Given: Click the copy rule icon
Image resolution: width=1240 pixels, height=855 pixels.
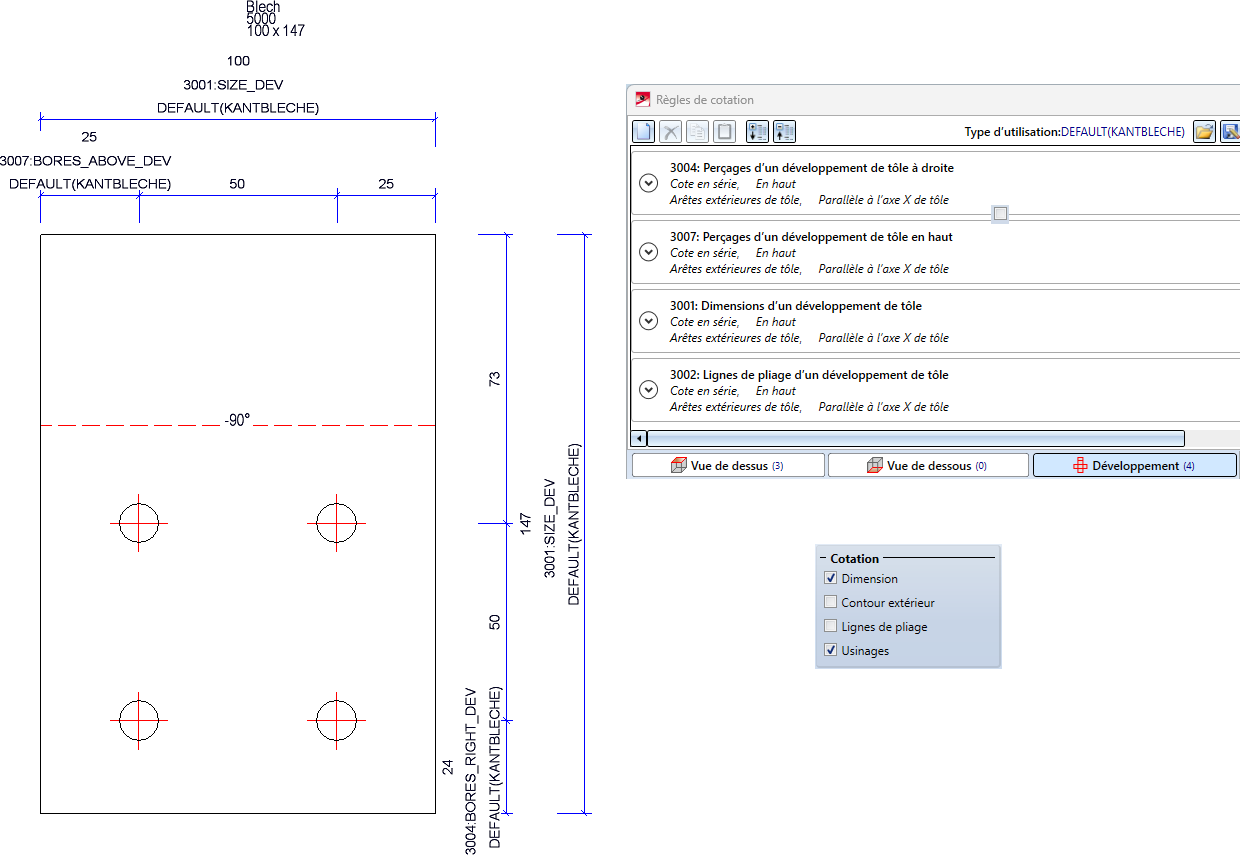Looking at the screenshot, I should [697, 131].
